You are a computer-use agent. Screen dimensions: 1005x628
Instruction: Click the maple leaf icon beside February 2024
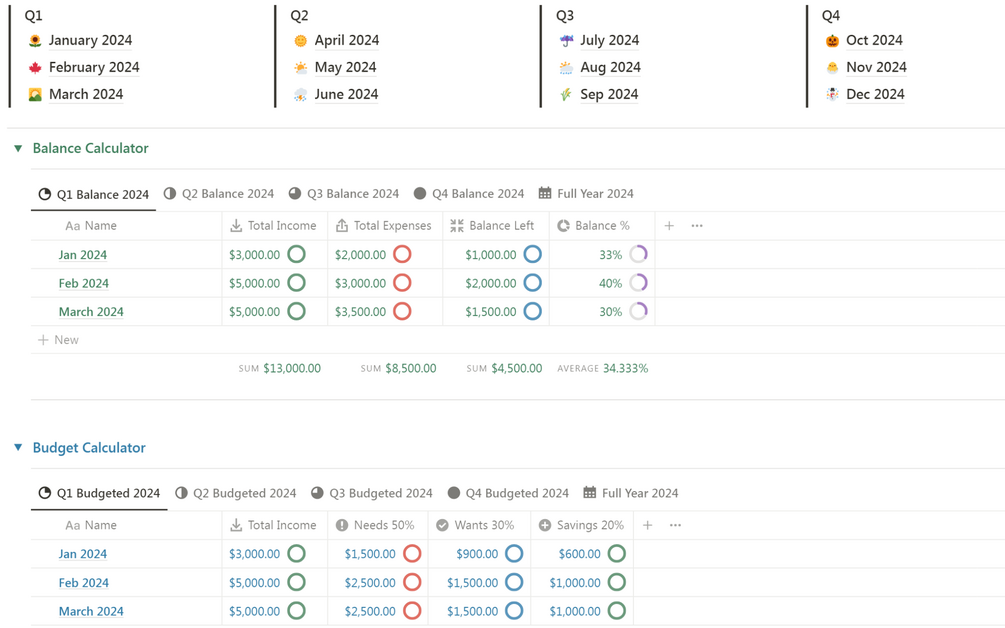pyautogui.click(x=35, y=68)
